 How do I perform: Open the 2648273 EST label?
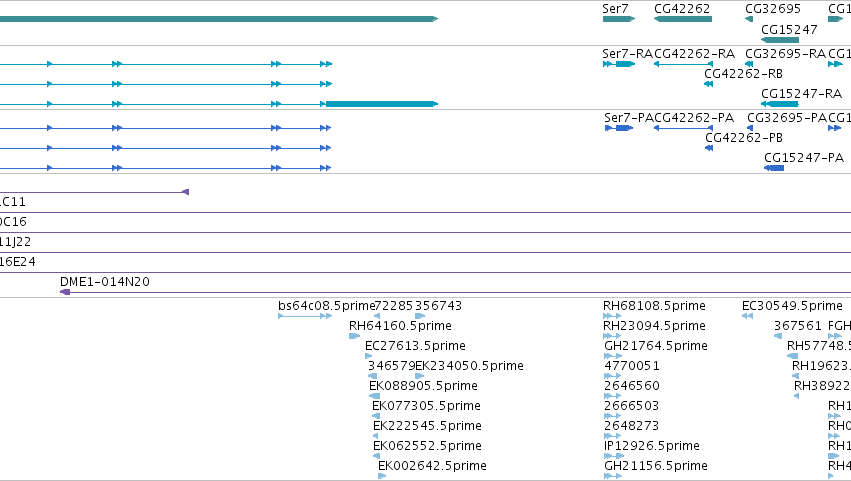click(x=632, y=427)
